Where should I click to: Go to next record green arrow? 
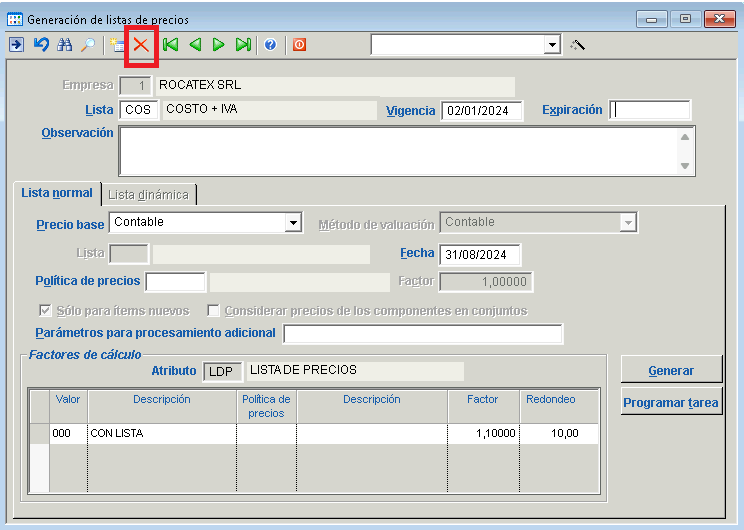point(219,45)
